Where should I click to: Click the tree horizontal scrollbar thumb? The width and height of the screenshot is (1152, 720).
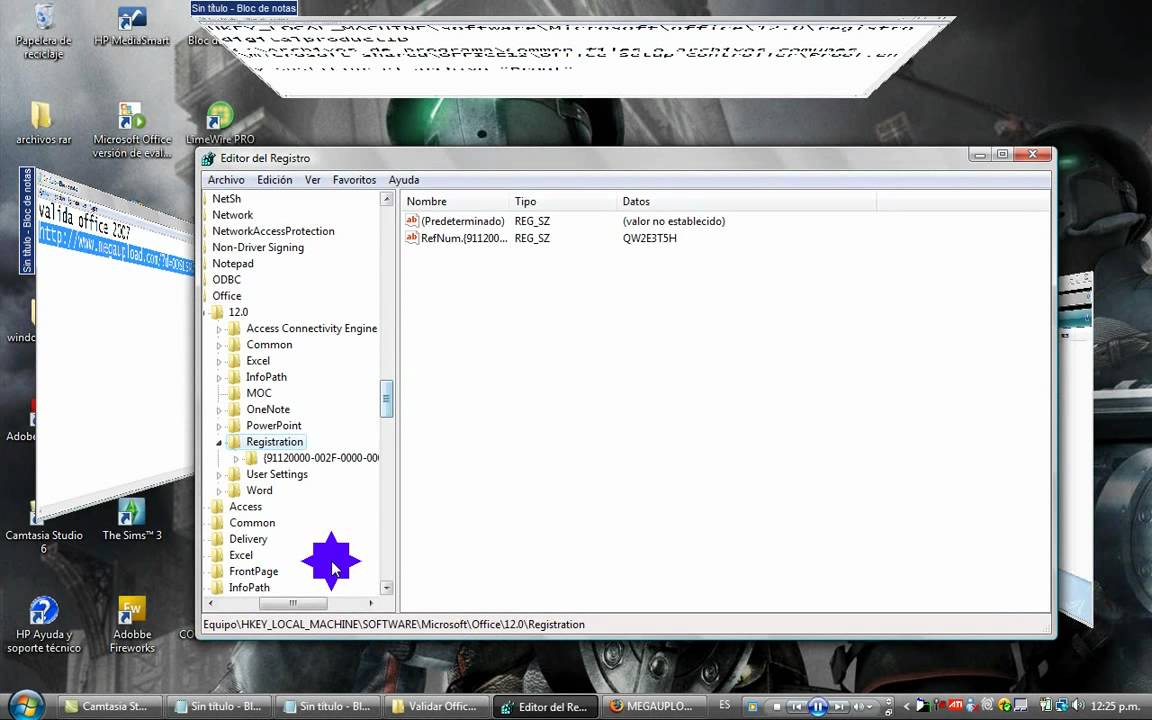[293, 603]
